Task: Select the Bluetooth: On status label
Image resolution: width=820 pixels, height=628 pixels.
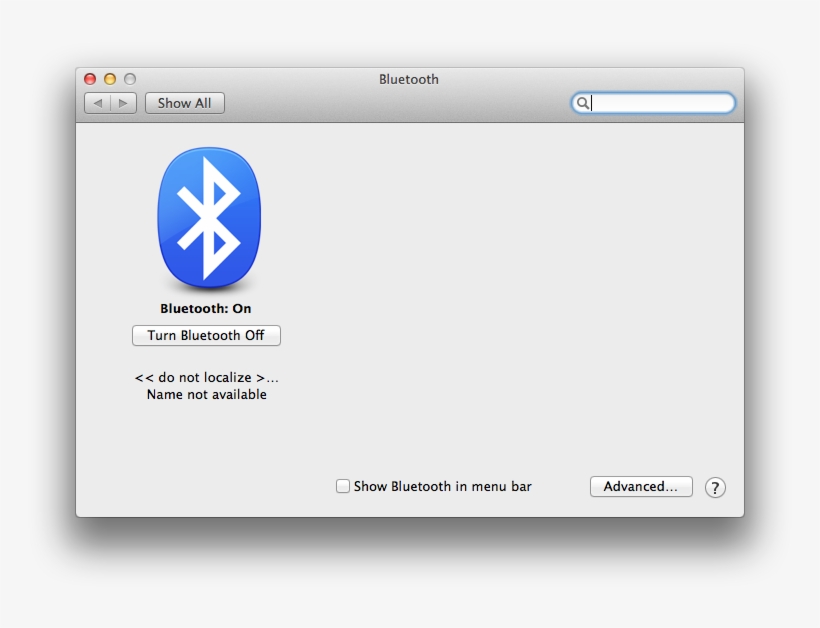Action: (207, 308)
